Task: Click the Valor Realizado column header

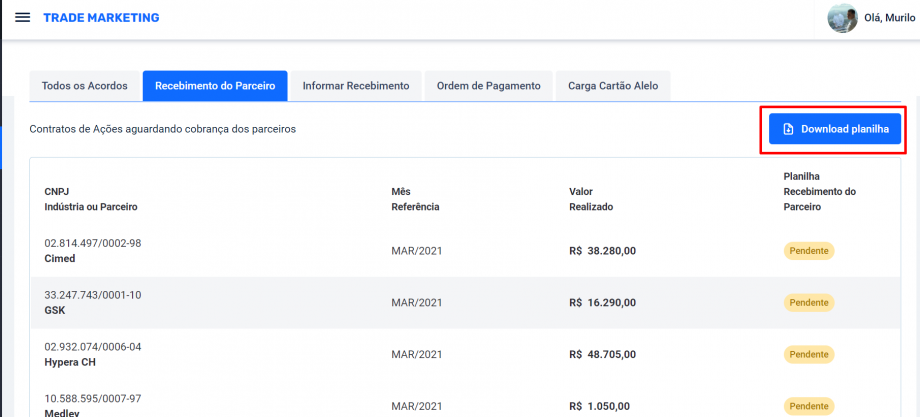Action: pos(591,199)
